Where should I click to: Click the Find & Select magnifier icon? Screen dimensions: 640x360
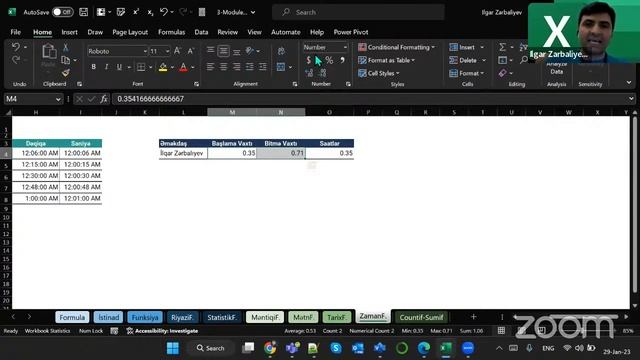tap(524, 60)
